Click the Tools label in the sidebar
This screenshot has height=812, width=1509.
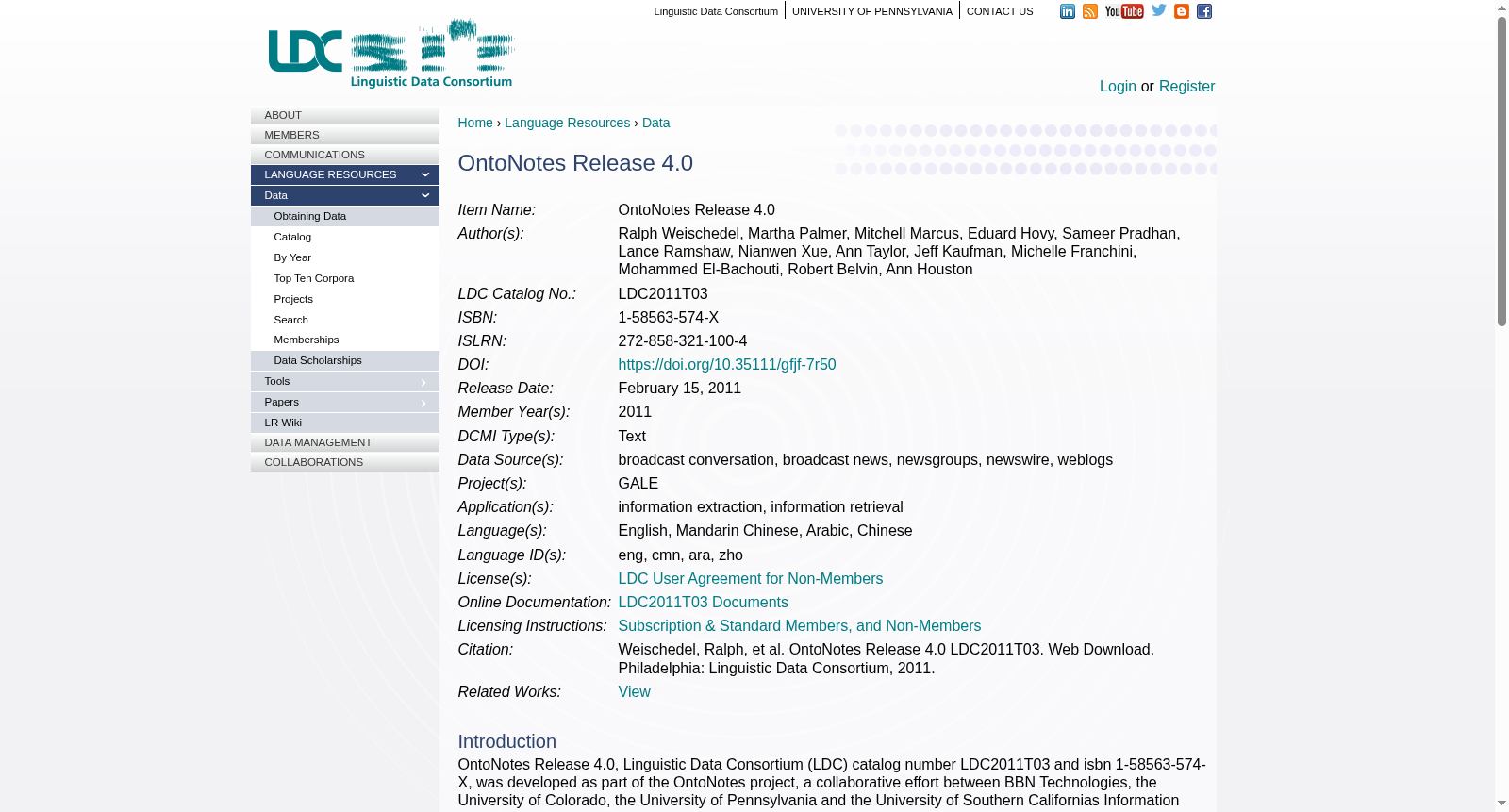click(277, 381)
